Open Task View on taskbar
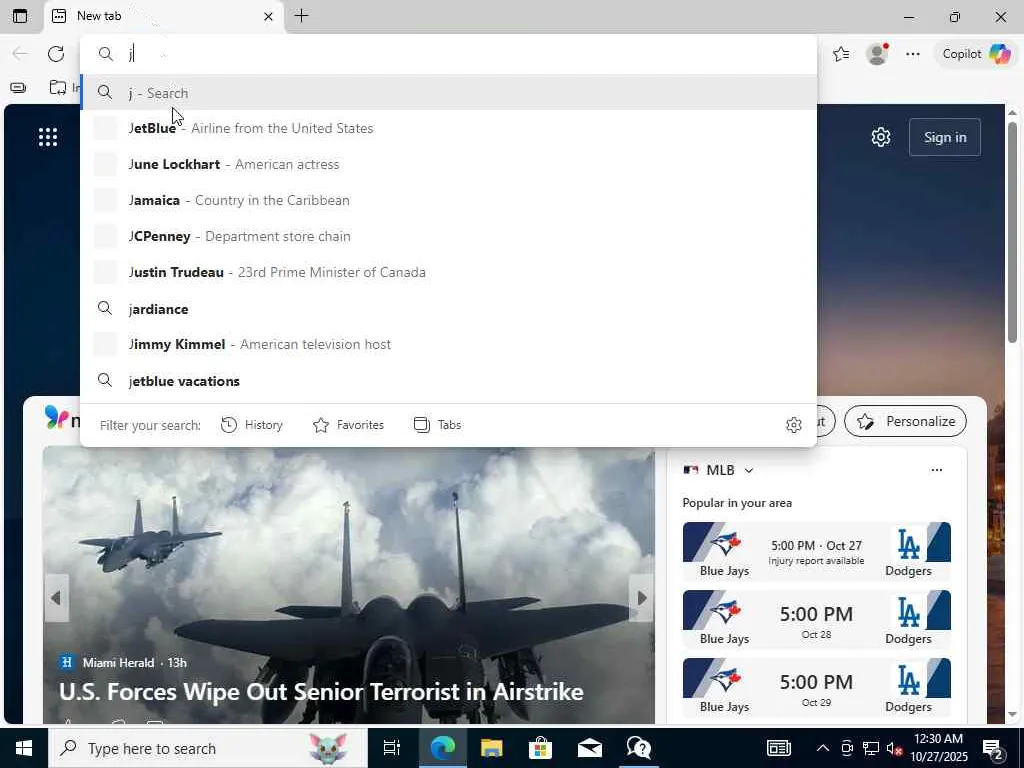This screenshot has height=768, width=1024. [x=392, y=748]
